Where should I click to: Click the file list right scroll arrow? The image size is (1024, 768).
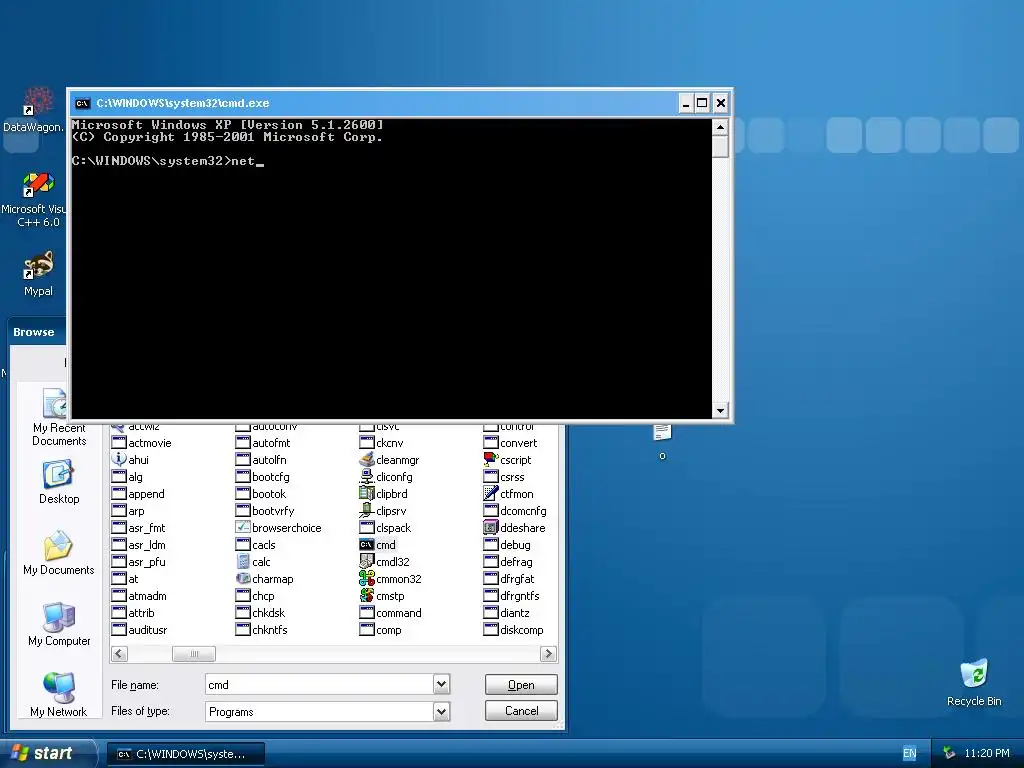pyautogui.click(x=548, y=654)
